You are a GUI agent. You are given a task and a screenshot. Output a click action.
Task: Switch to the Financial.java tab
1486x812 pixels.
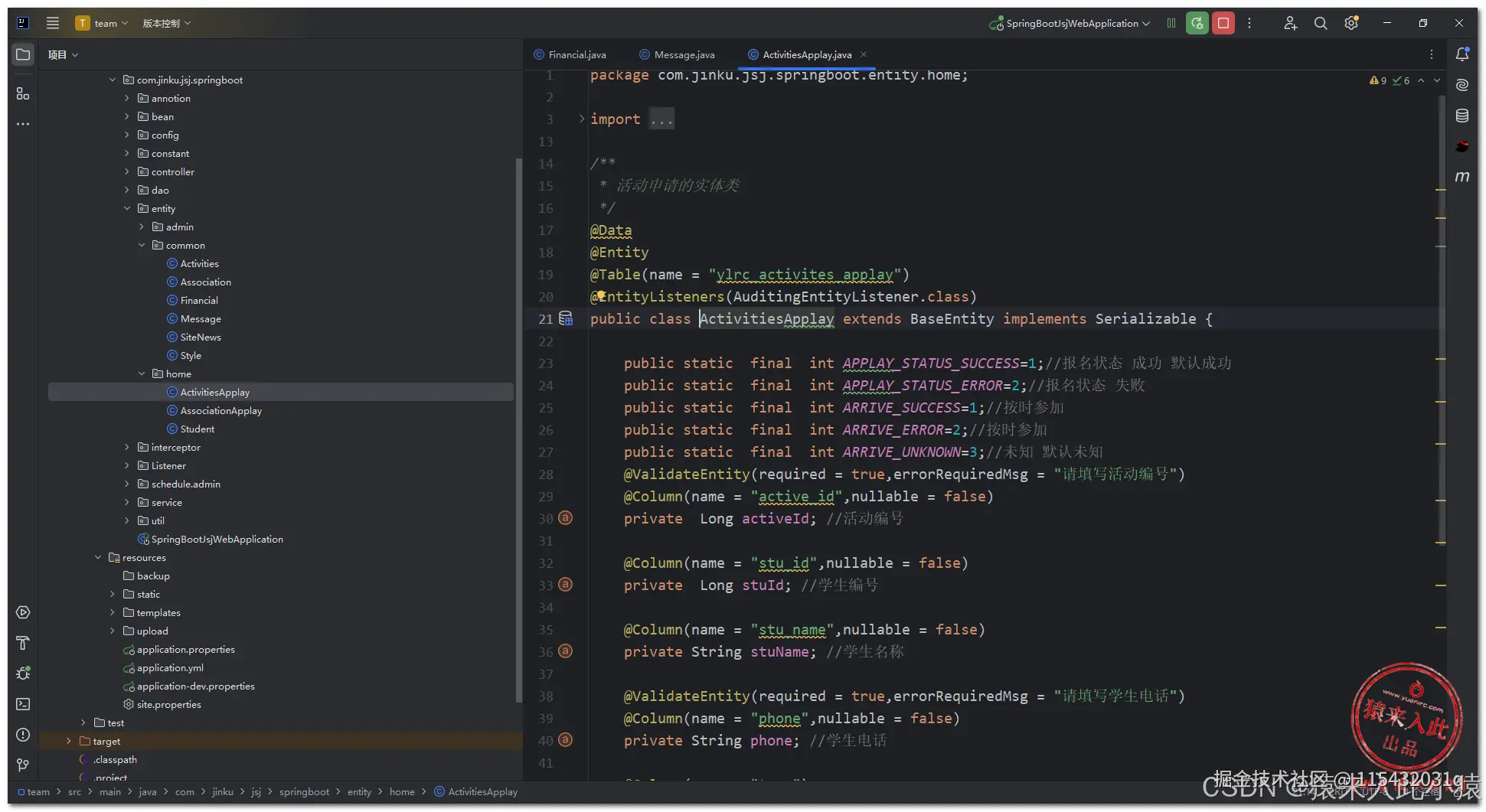point(570,54)
